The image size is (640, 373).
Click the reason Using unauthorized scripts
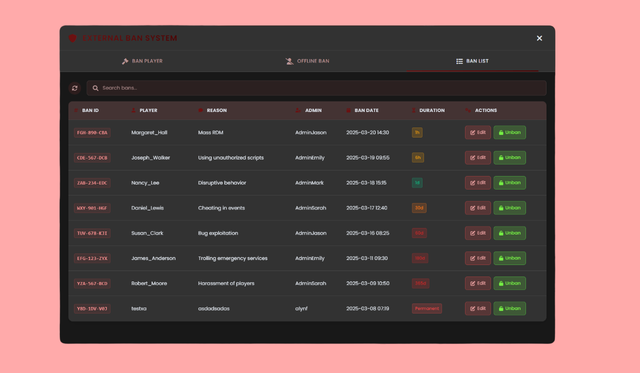pyautogui.click(x=231, y=158)
